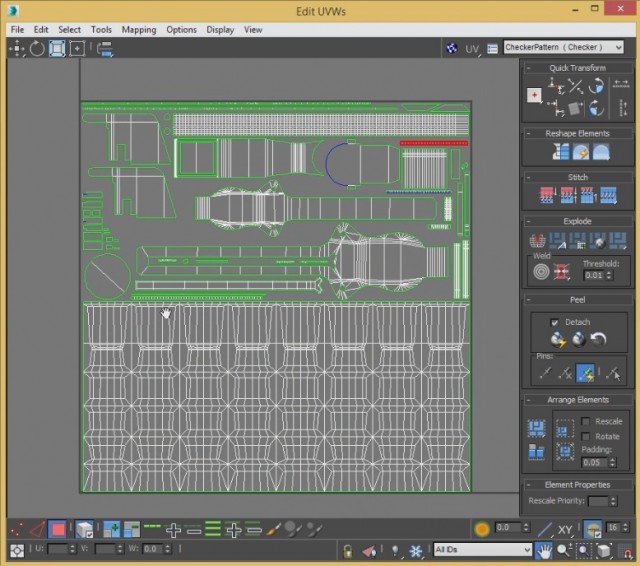Click the XY axis constraint button
The image size is (640, 566).
(x=565, y=529)
